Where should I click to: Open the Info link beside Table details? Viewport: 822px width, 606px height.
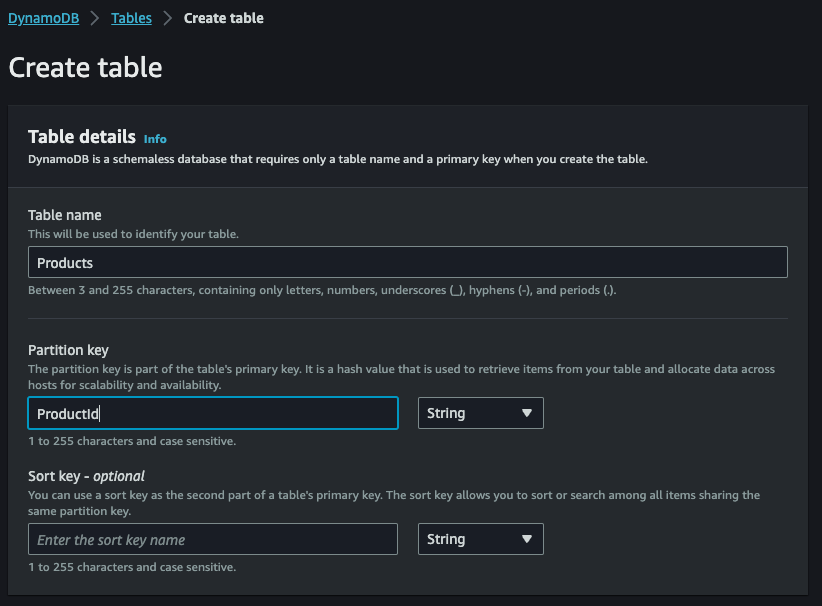(155, 139)
